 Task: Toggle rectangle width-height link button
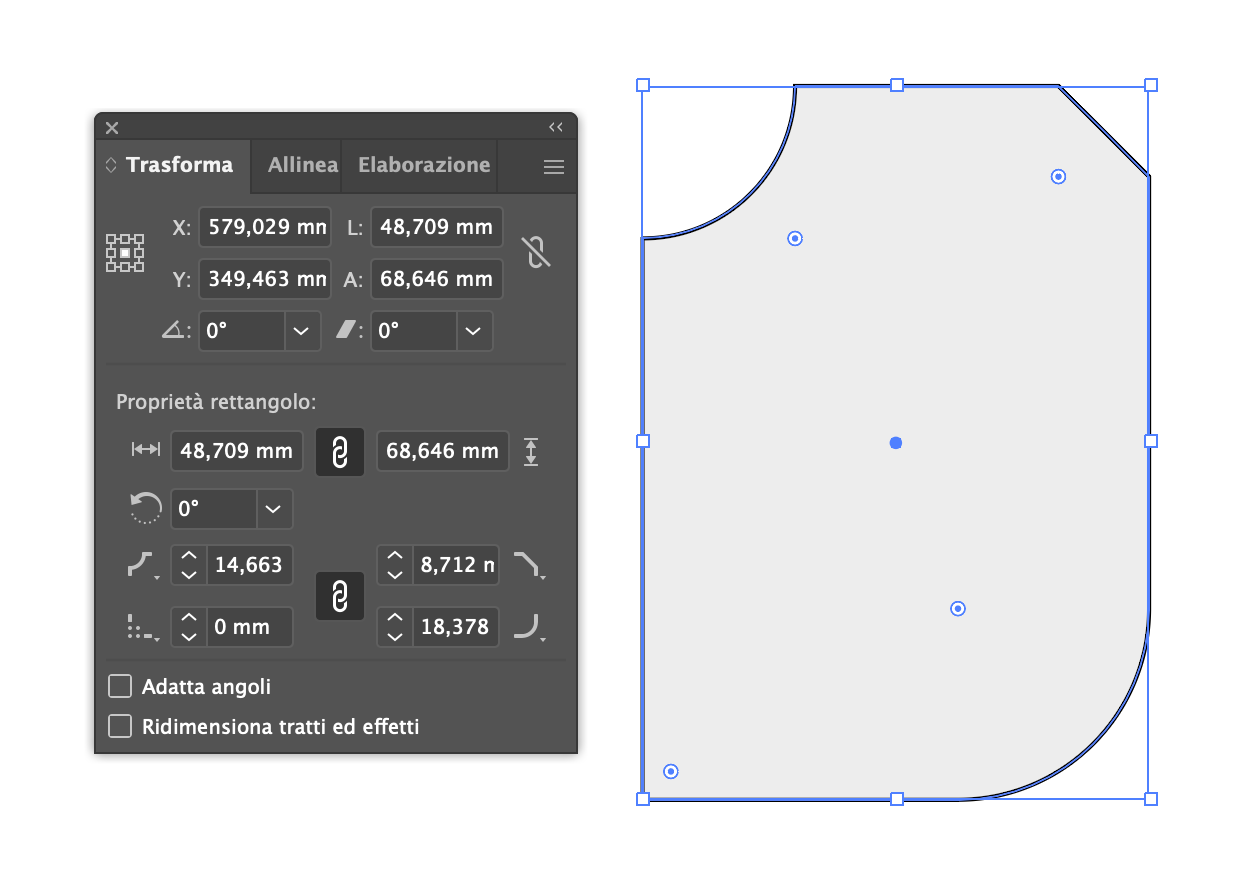pos(340,452)
